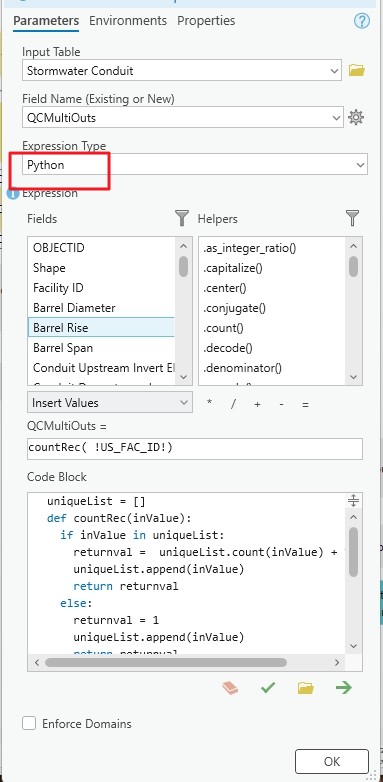Switch to the Properties tab
The height and width of the screenshot is (782, 383).
click(x=206, y=21)
